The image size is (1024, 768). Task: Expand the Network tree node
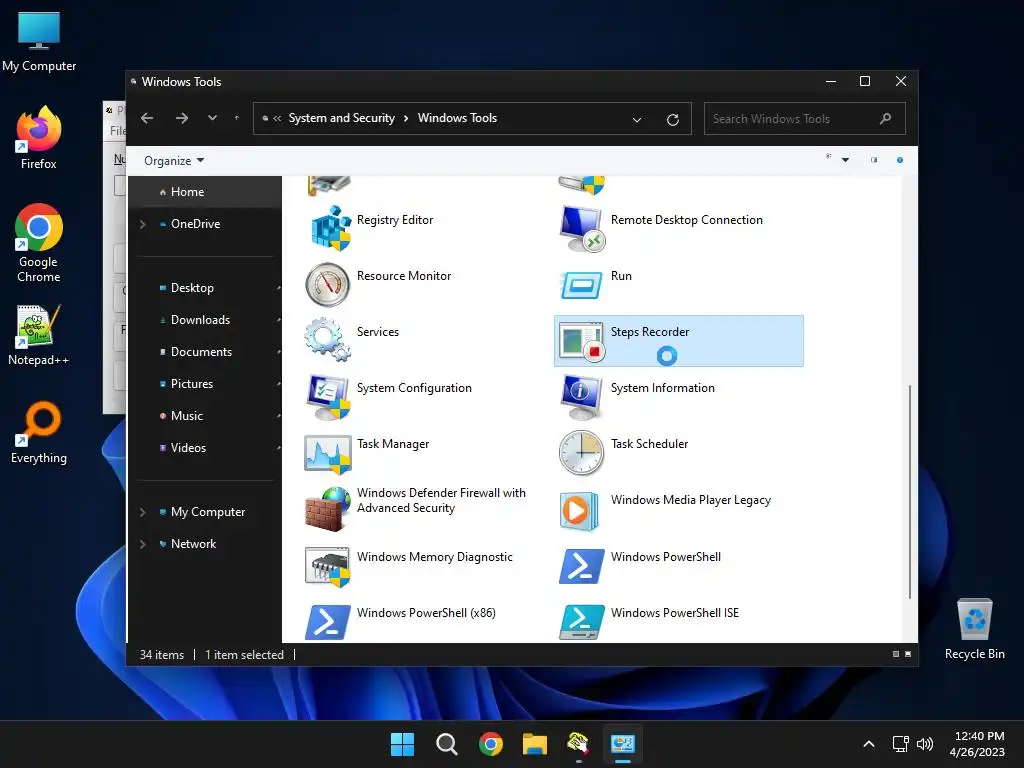tap(142, 544)
